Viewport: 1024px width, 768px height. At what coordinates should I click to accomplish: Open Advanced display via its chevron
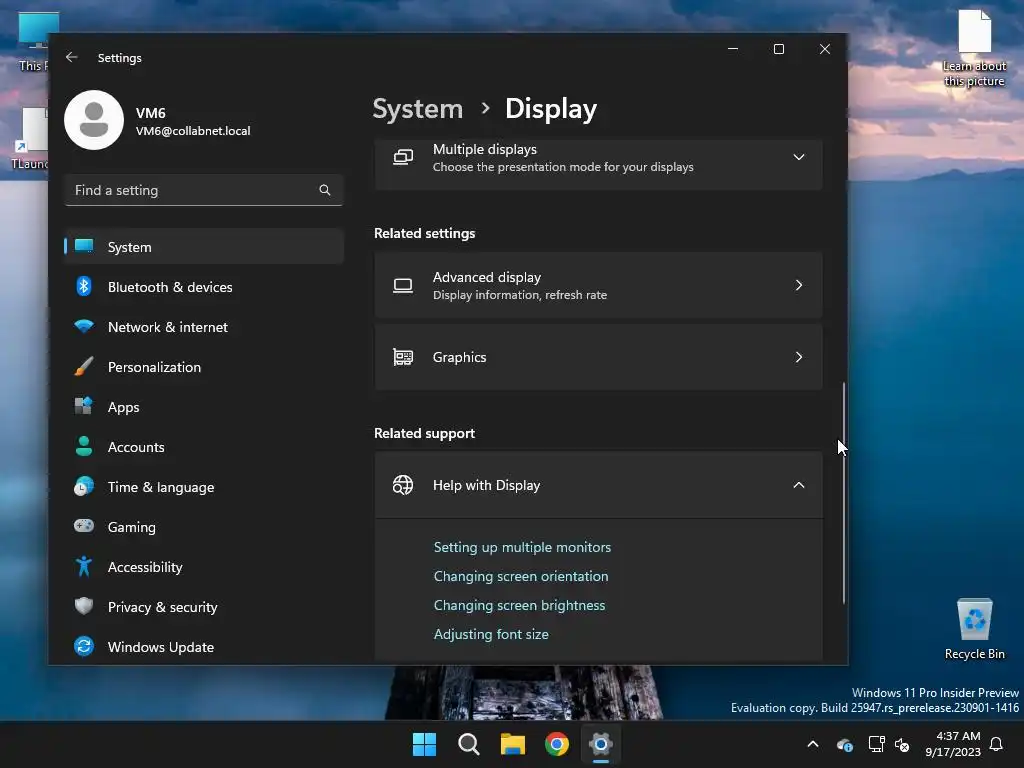click(x=799, y=285)
